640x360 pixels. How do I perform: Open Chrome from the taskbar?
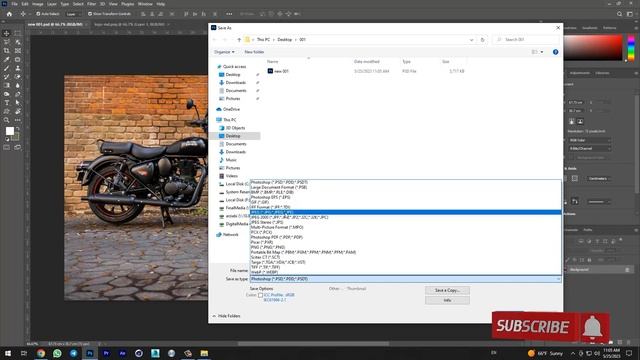(41, 353)
